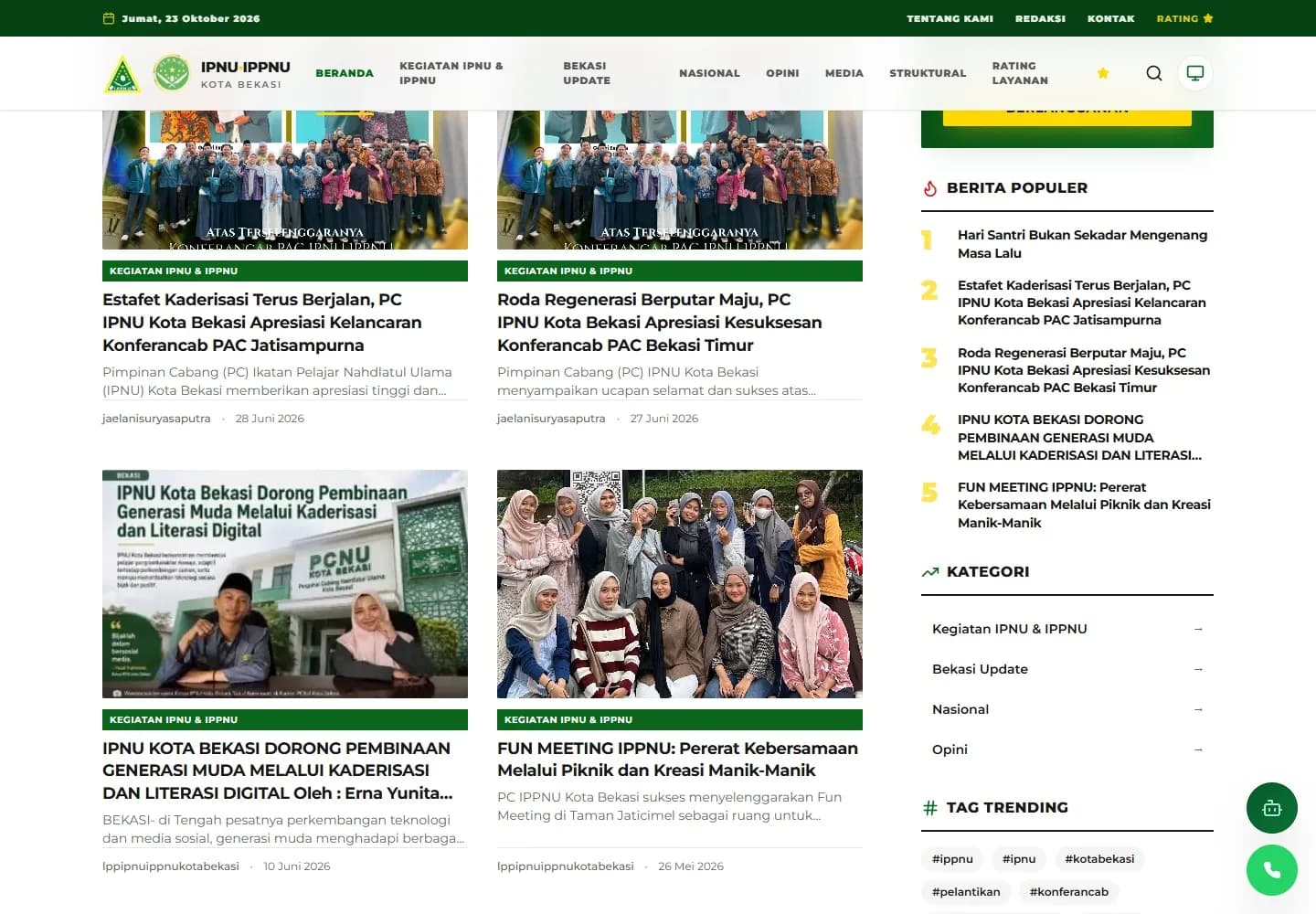Visit the Kontak link in top bar
Viewport: 1316px width, 914px height.
pos(1110,18)
